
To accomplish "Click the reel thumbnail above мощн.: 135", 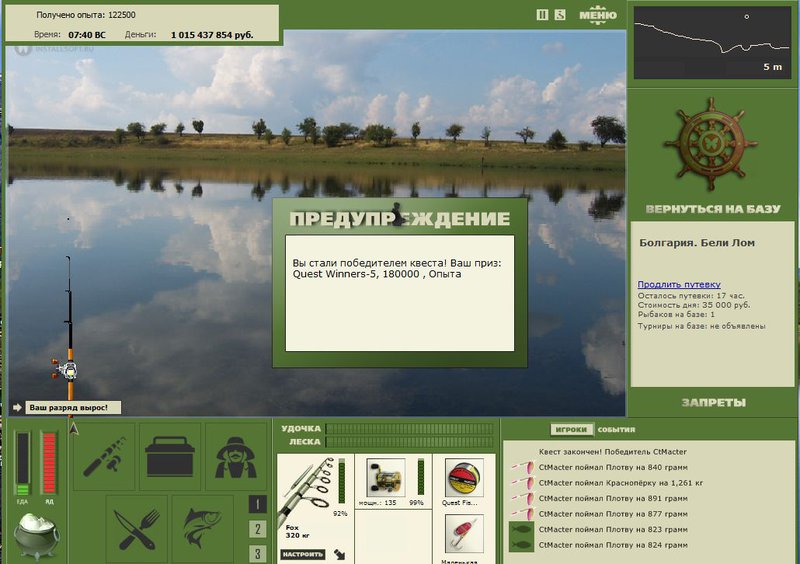I will click(386, 478).
